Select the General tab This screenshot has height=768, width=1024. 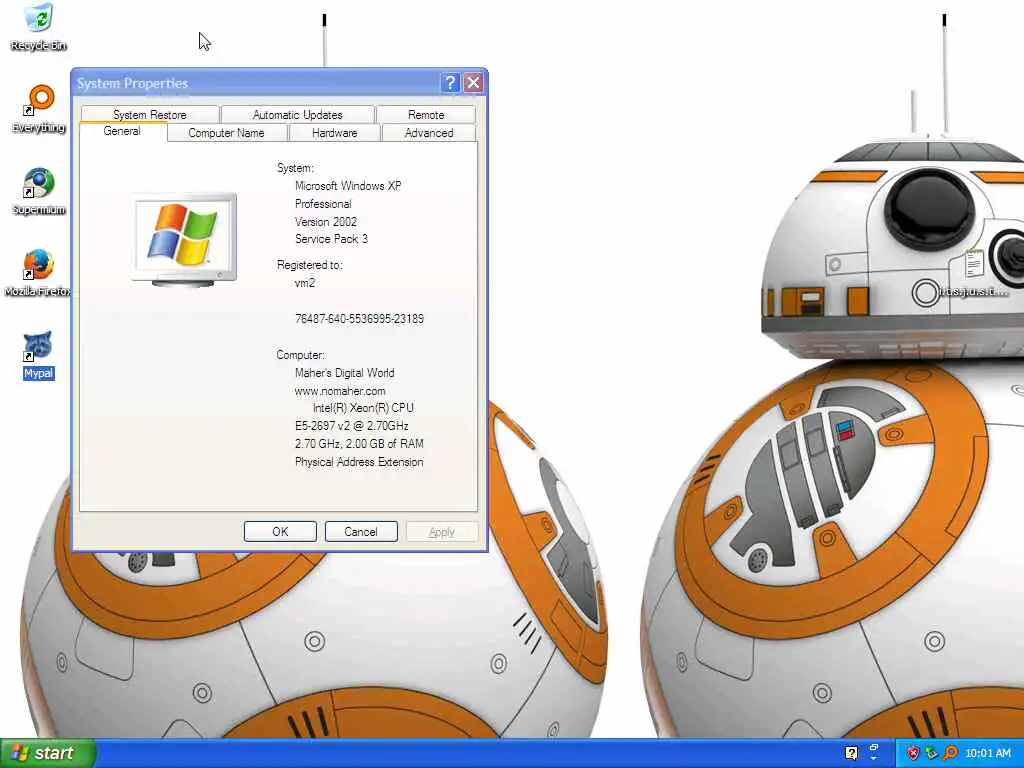click(x=122, y=131)
